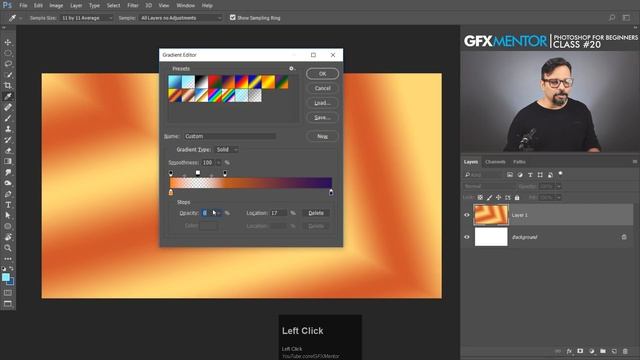Click the lock all layer icon
Screen dimensions: 640x360
517,198
